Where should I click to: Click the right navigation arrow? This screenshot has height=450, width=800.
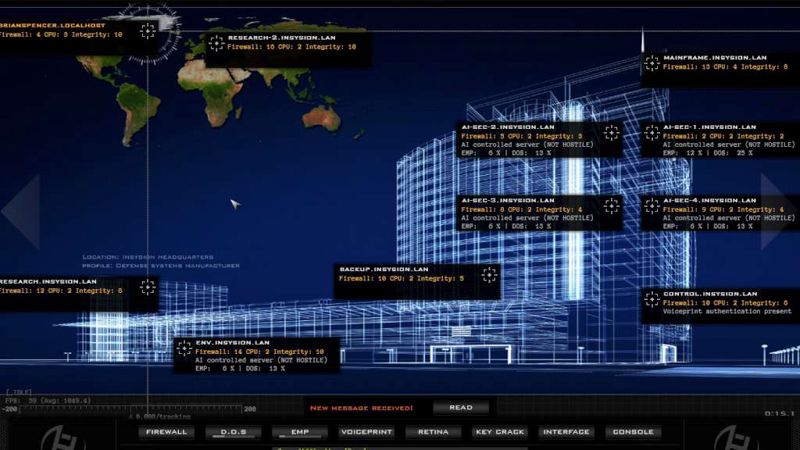coord(779,212)
